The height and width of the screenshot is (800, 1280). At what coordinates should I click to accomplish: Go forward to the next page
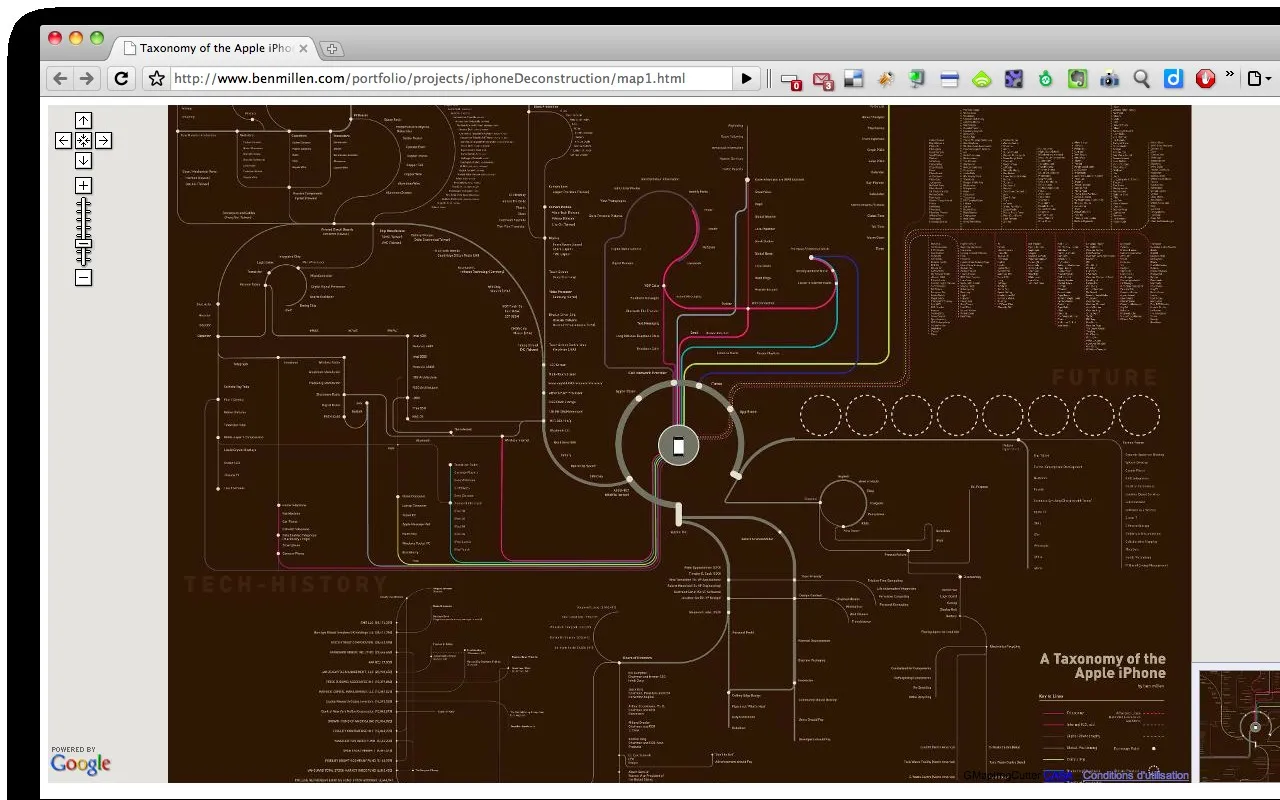click(x=86, y=78)
